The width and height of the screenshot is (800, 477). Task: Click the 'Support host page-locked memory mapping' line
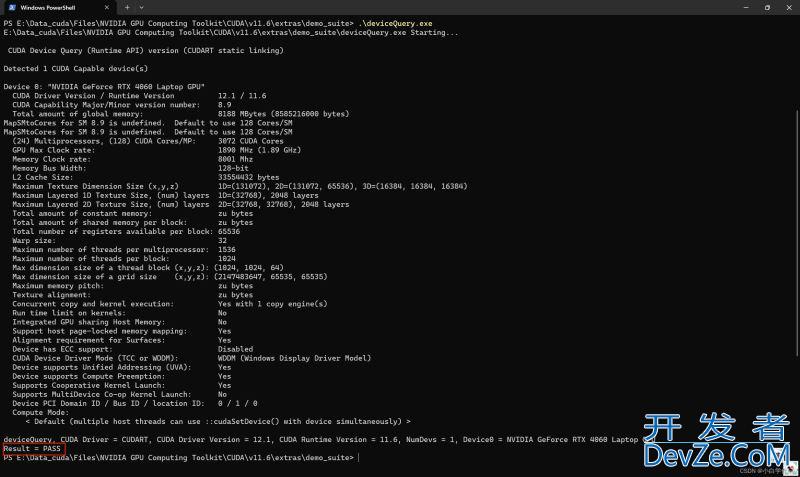(122, 331)
